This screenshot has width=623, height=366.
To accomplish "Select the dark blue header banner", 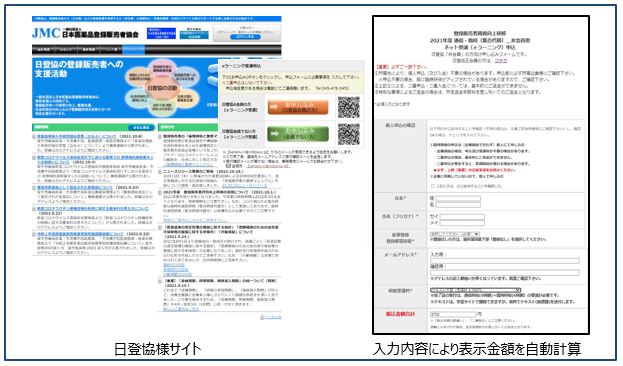I will click(x=161, y=33).
